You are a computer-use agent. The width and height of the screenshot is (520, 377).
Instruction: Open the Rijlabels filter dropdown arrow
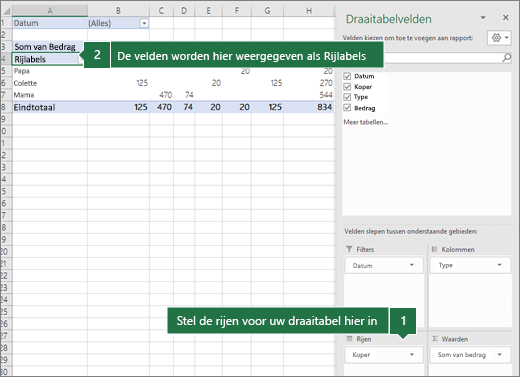coord(80,60)
